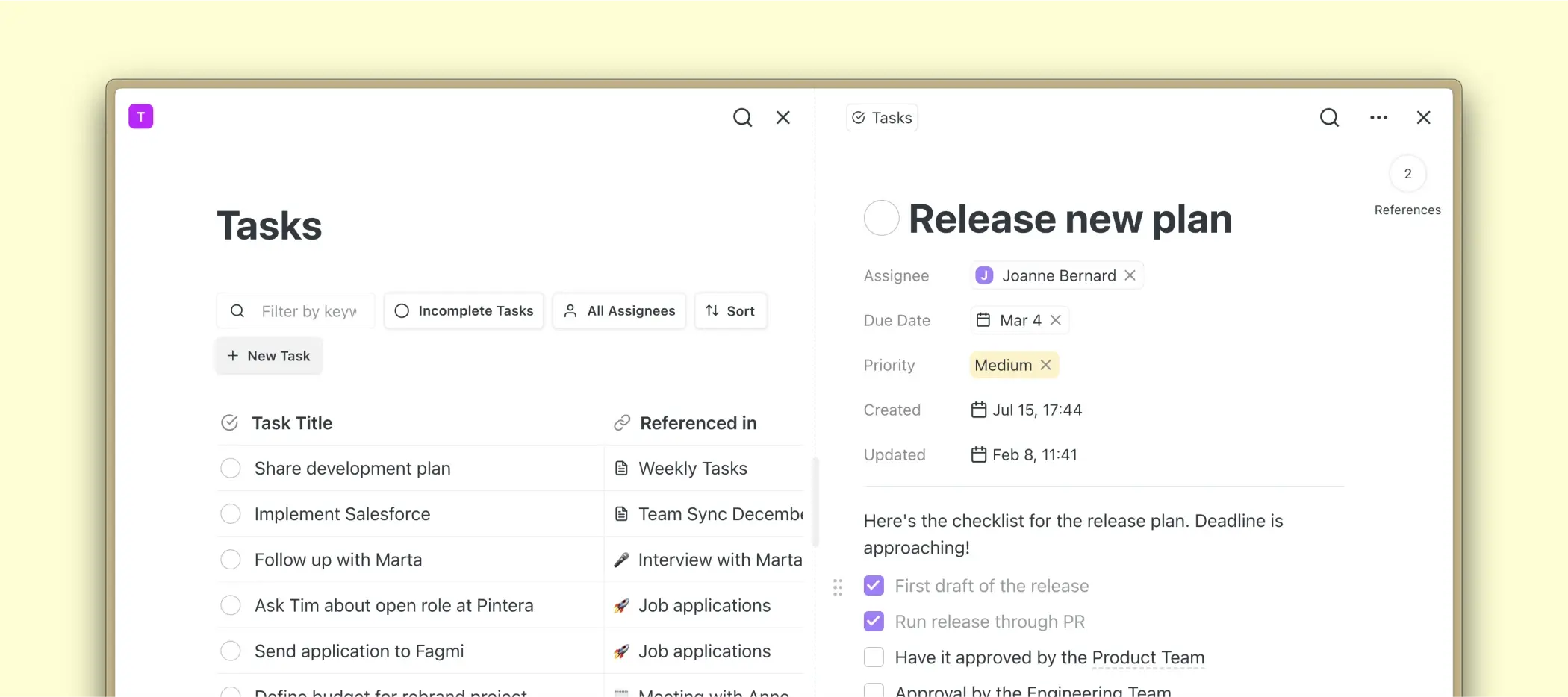Viewport: 1568px width, 697px height.
Task: Open the Incomplete Tasks filter dropdown
Action: [x=464, y=311]
